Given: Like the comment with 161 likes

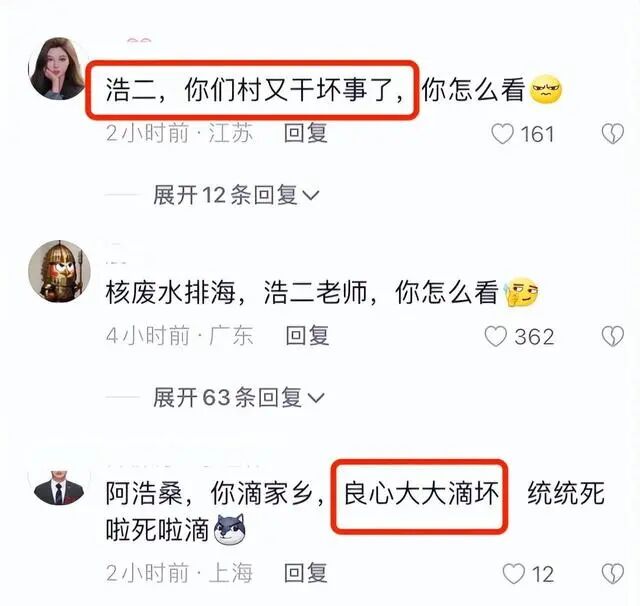Looking at the screenshot, I should pyautogui.click(x=502, y=134).
